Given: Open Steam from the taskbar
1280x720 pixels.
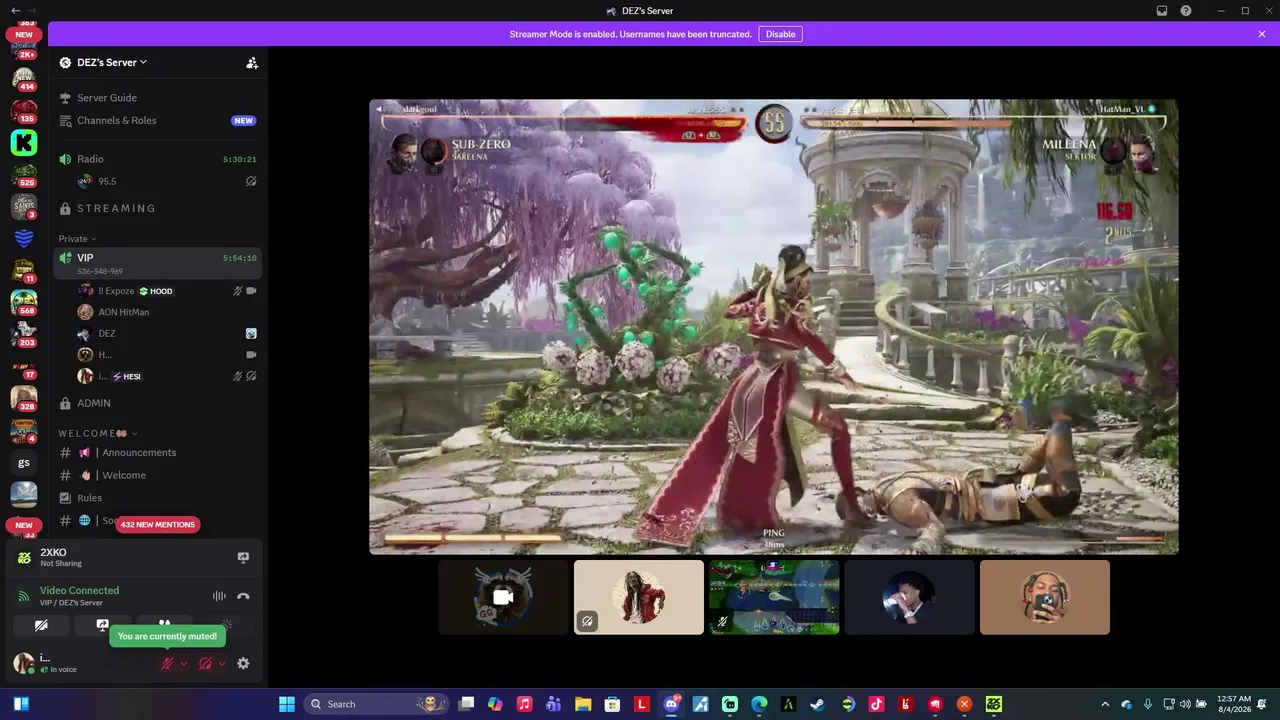Looking at the screenshot, I should coord(817,704).
